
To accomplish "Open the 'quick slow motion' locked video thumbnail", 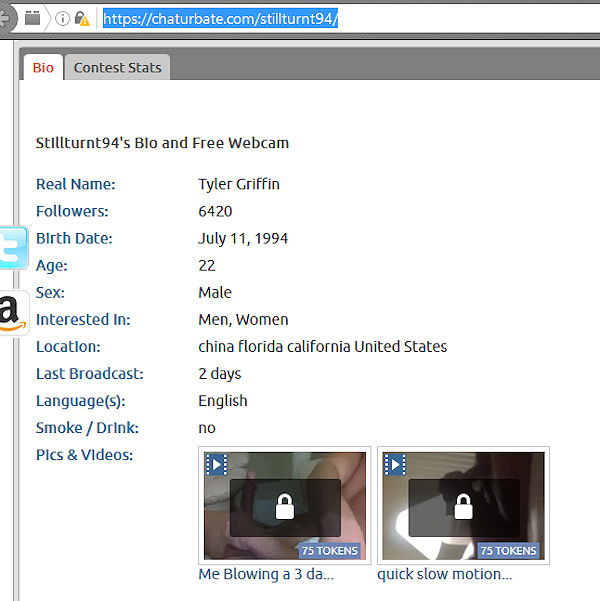I will click(463, 506).
